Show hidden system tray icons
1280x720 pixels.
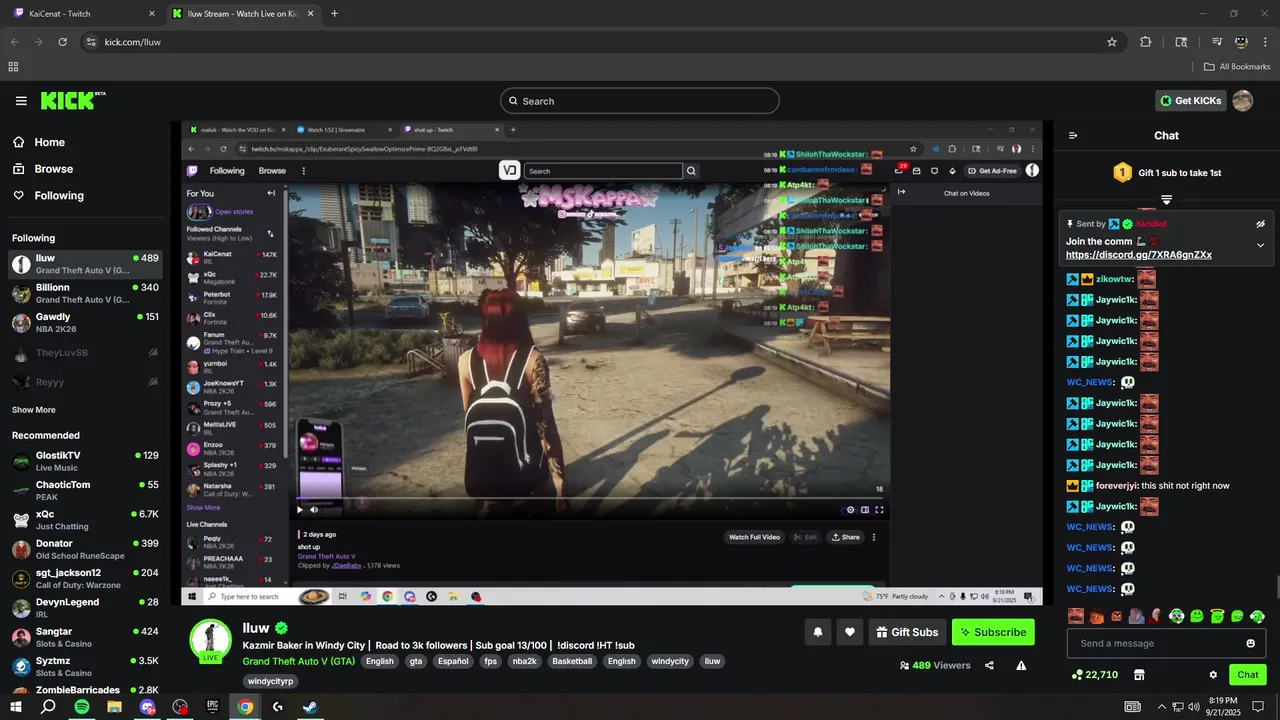(1161, 707)
